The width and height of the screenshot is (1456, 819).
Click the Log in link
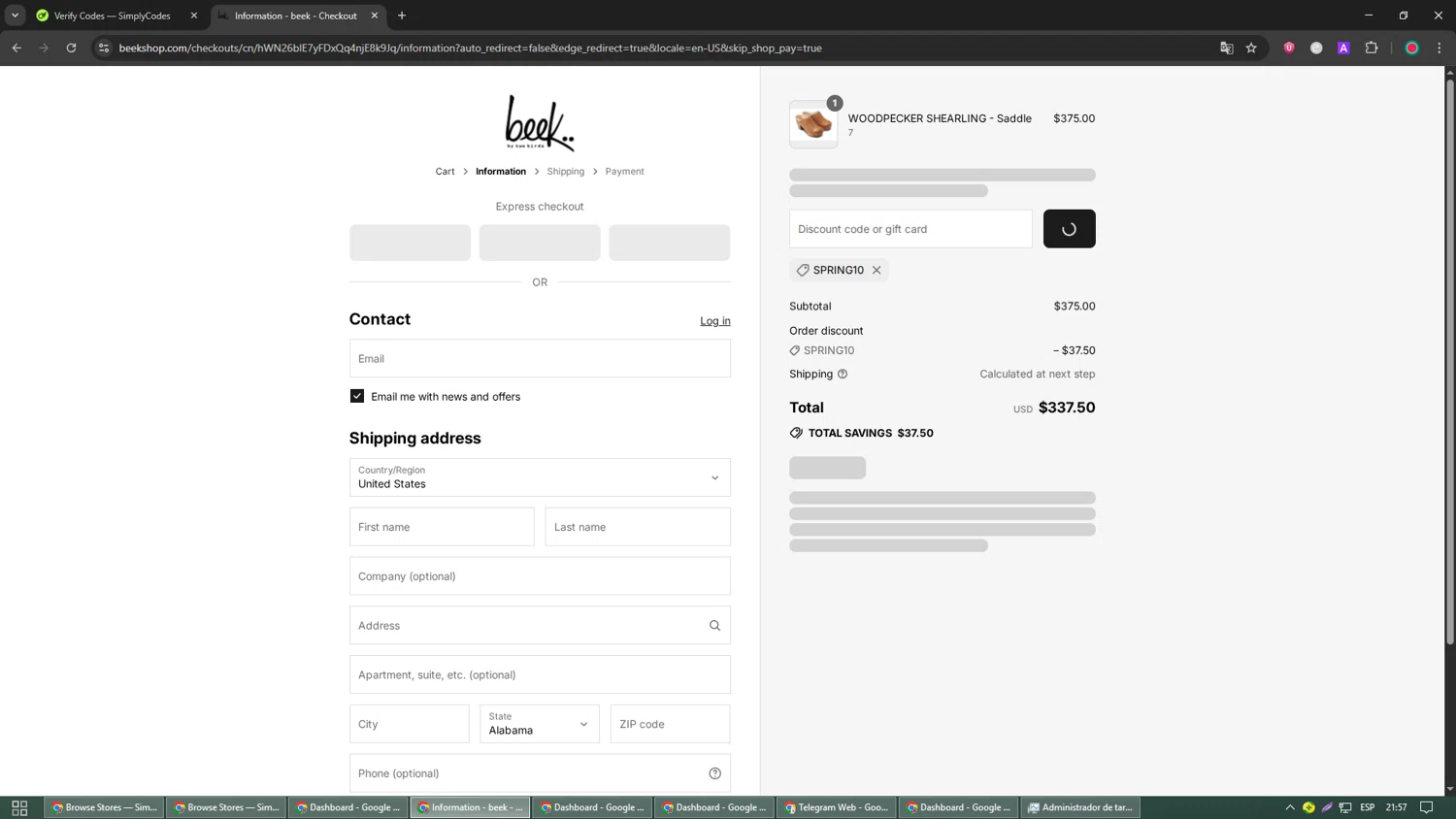click(715, 321)
